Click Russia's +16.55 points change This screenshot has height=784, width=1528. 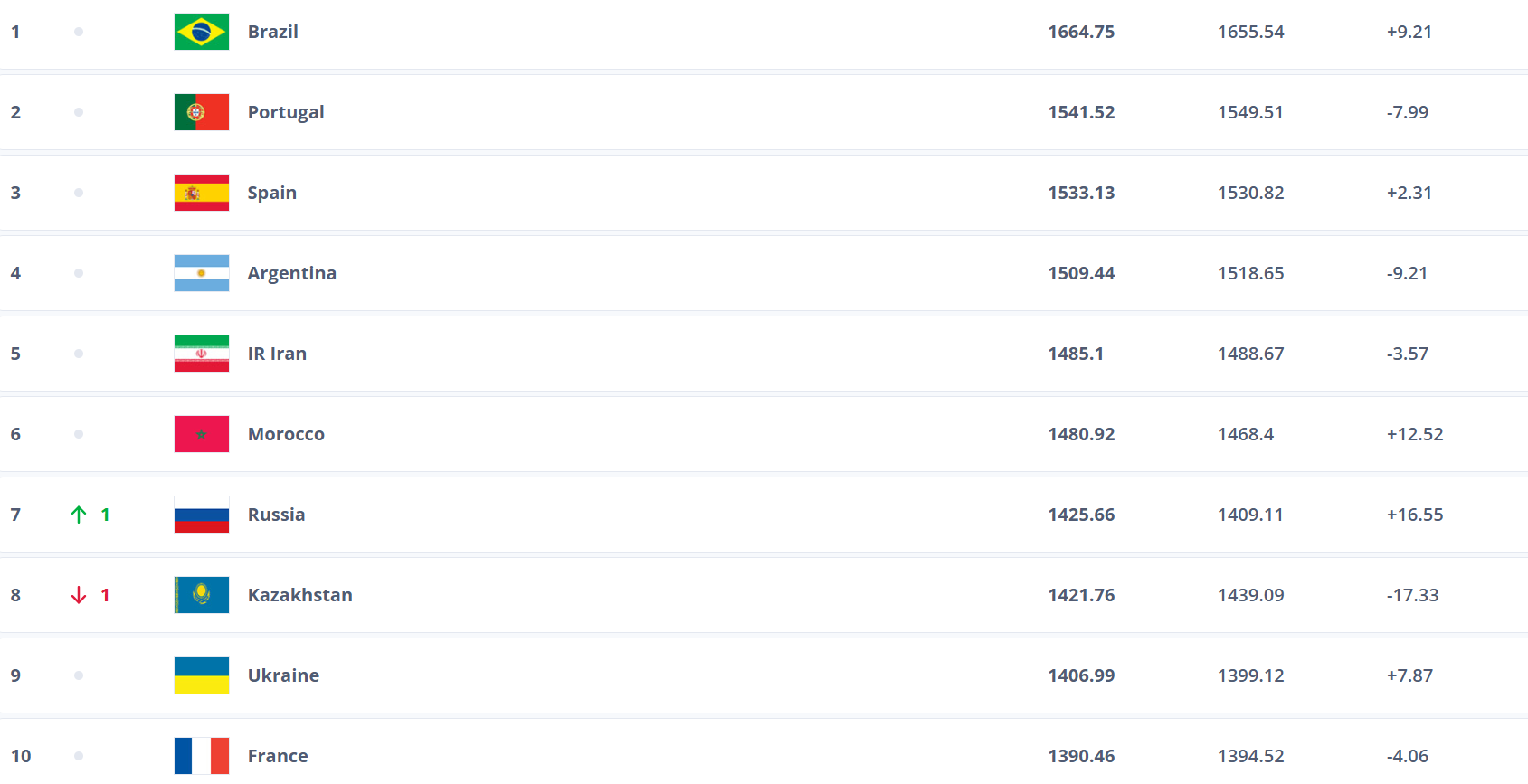click(x=1415, y=515)
